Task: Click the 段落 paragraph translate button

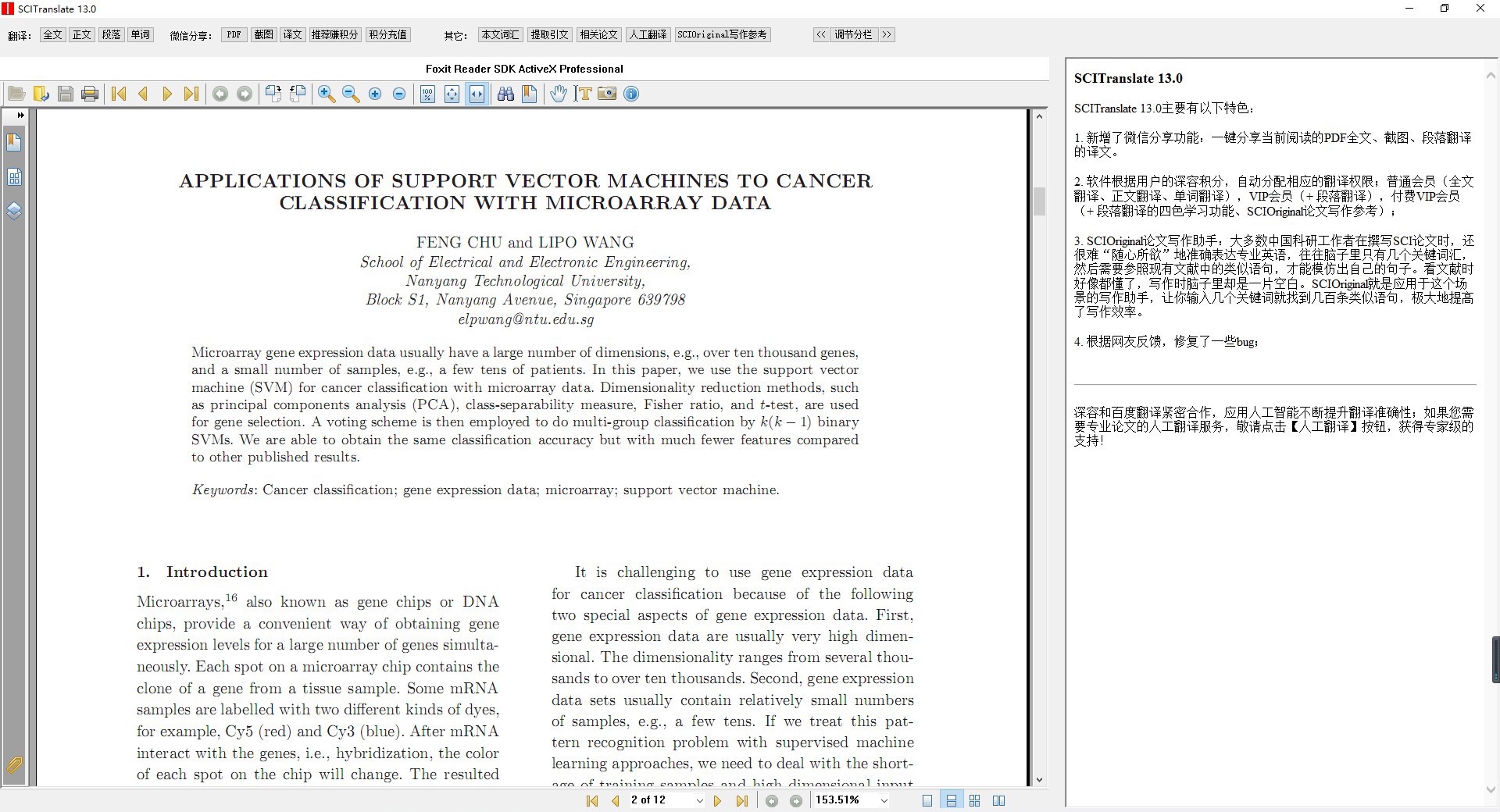Action: pos(112,34)
